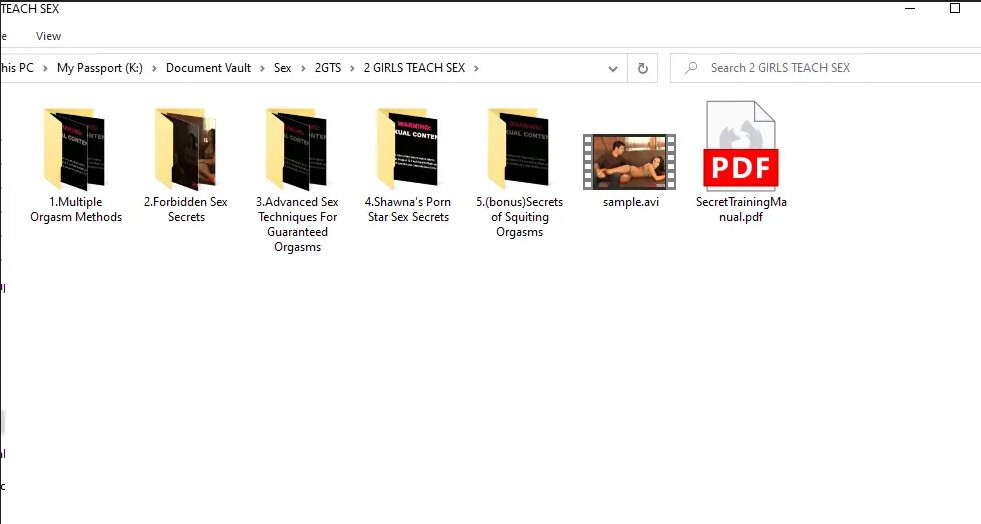Click the sample.avi file name
This screenshot has height=524, width=981.
(631, 202)
